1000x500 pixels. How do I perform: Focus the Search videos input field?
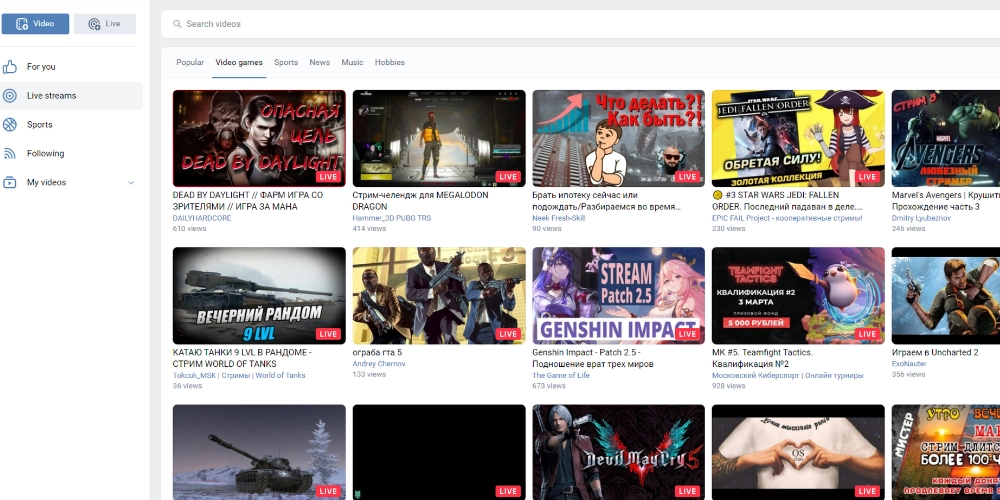[x=500, y=24]
